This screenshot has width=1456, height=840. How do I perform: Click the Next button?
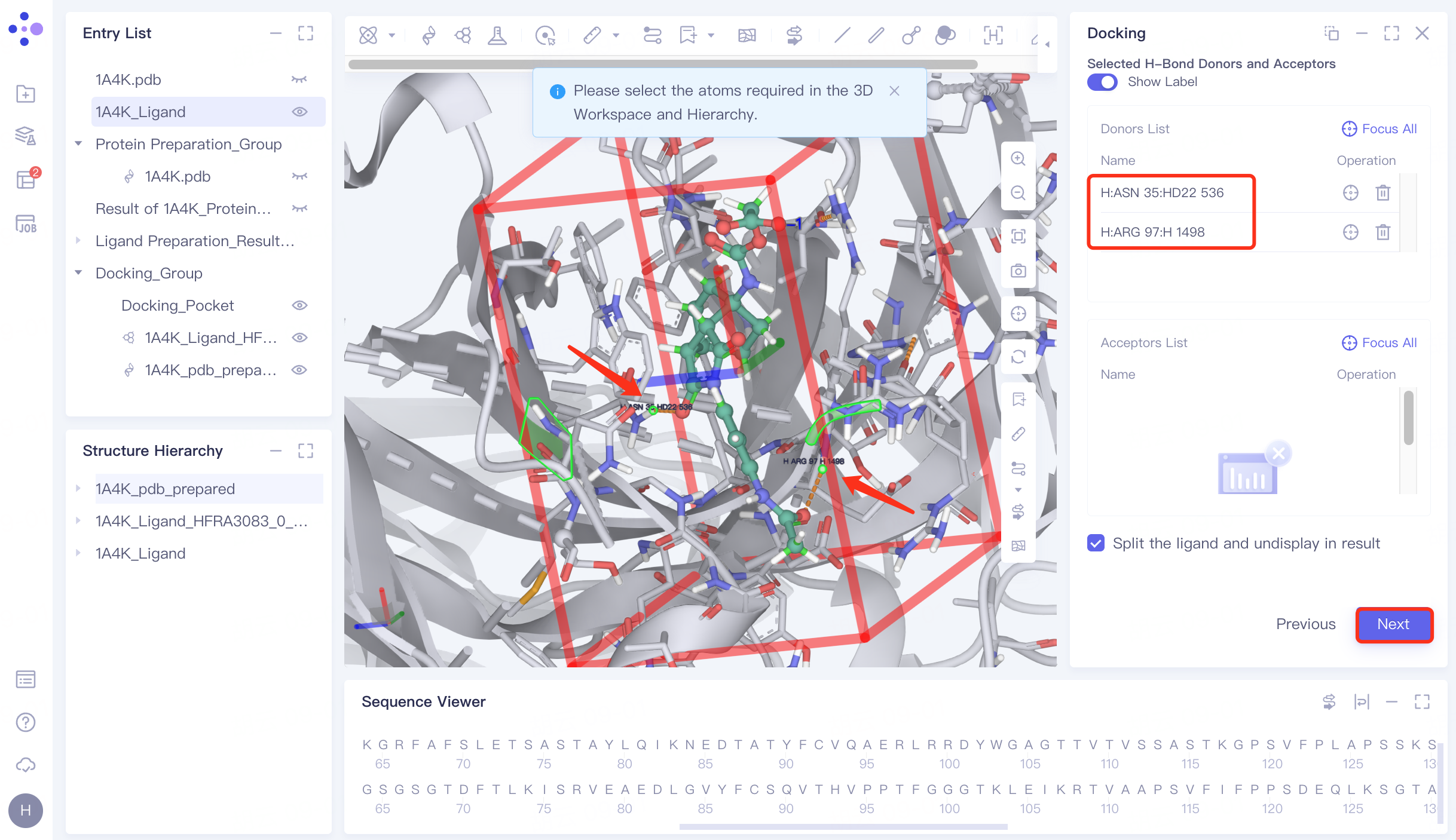[1393, 624]
